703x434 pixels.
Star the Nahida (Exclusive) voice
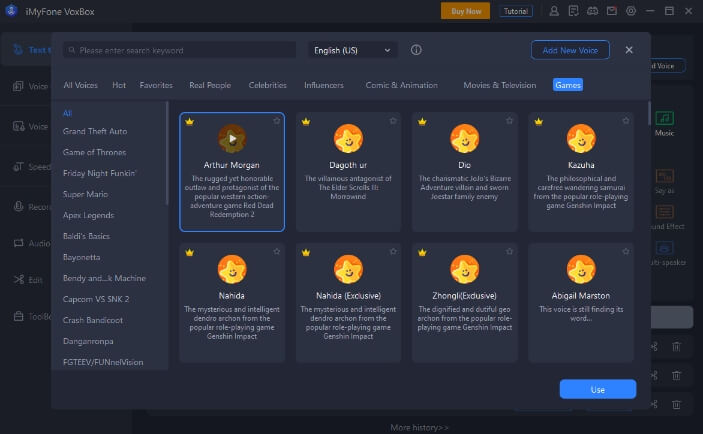pyautogui.click(x=393, y=252)
